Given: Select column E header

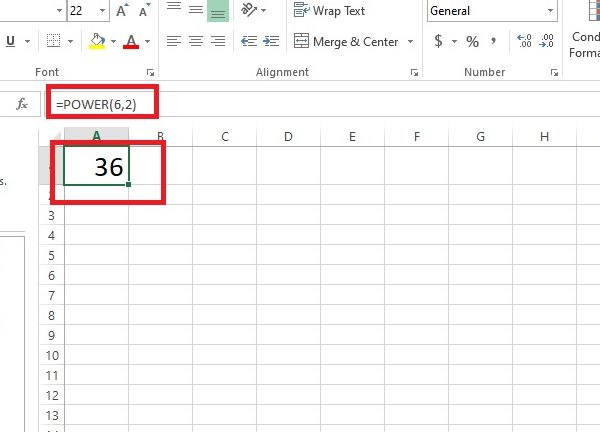Looking at the screenshot, I should point(352,137).
